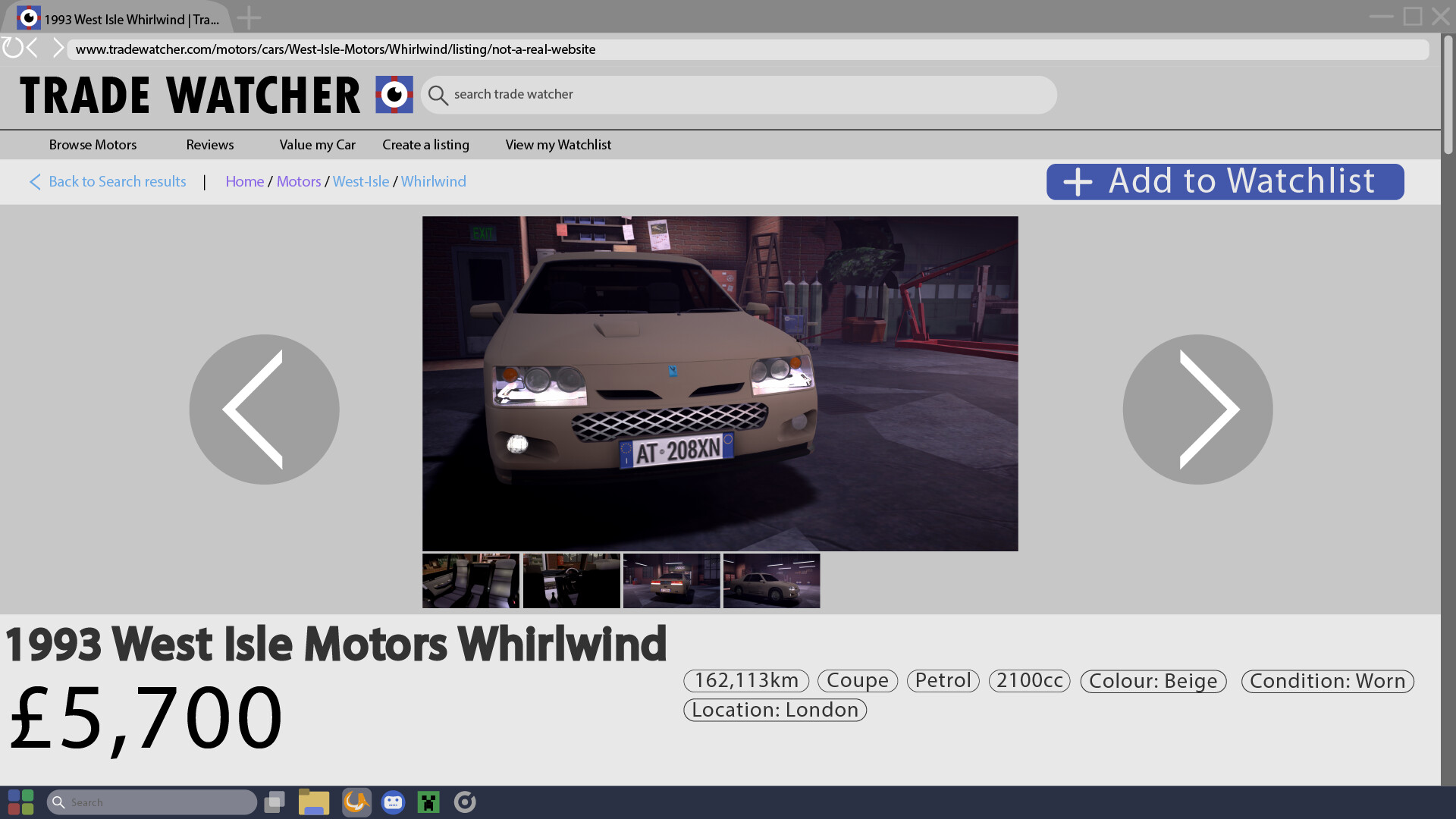Follow the West-Isle breadcrumb link
1456x819 pixels.
(x=360, y=182)
